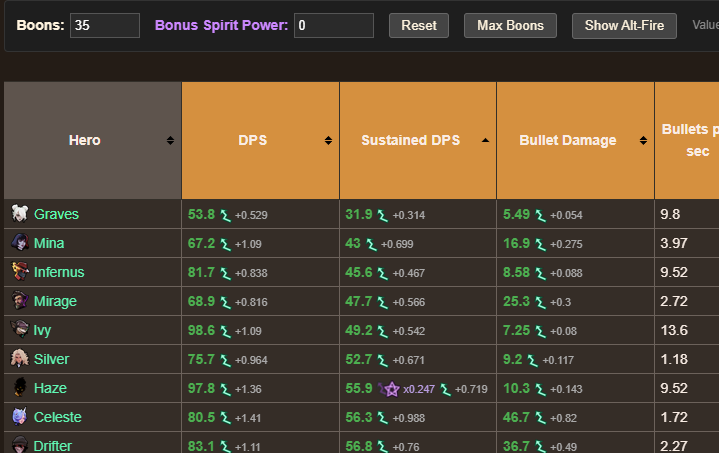Click the Drifter hero portrait icon
The height and width of the screenshot is (453, 719).
(20, 445)
